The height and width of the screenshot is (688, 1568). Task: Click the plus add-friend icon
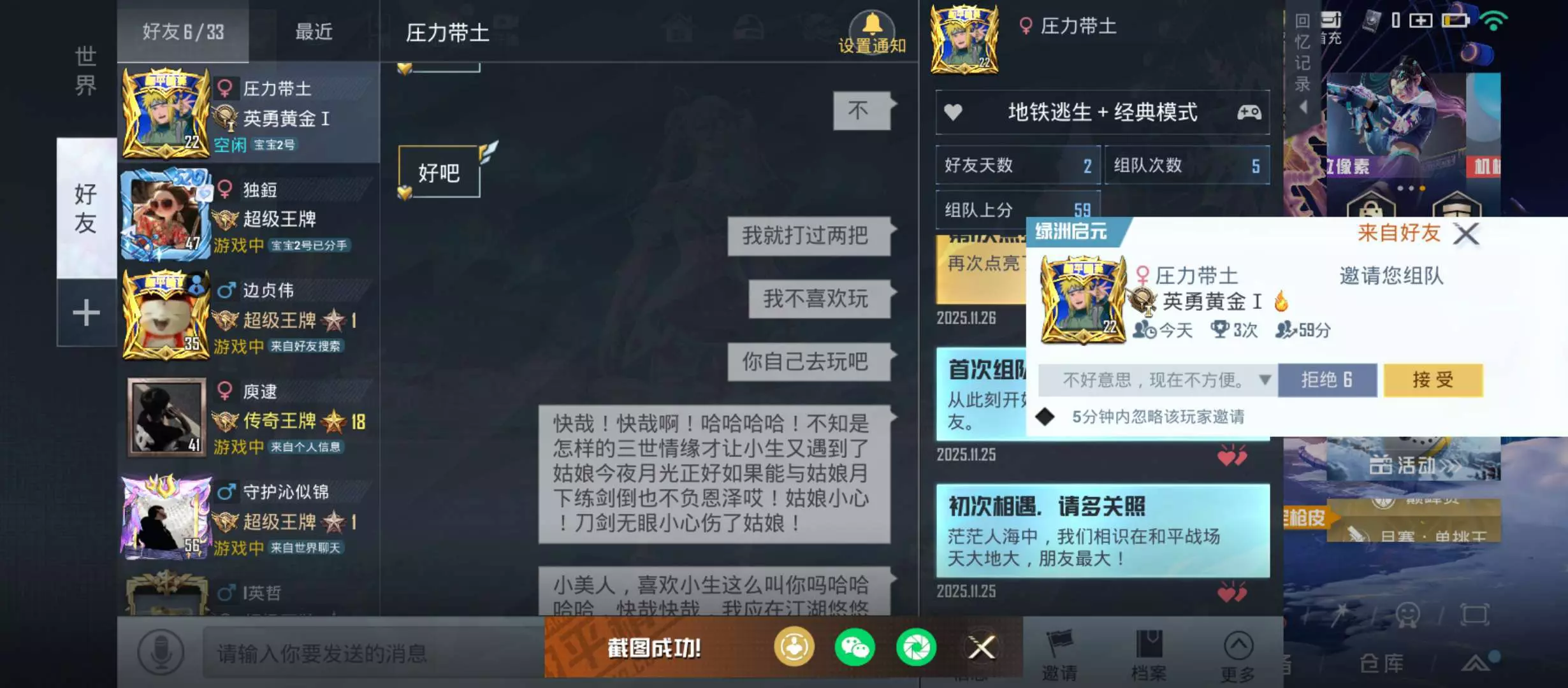point(86,313)
